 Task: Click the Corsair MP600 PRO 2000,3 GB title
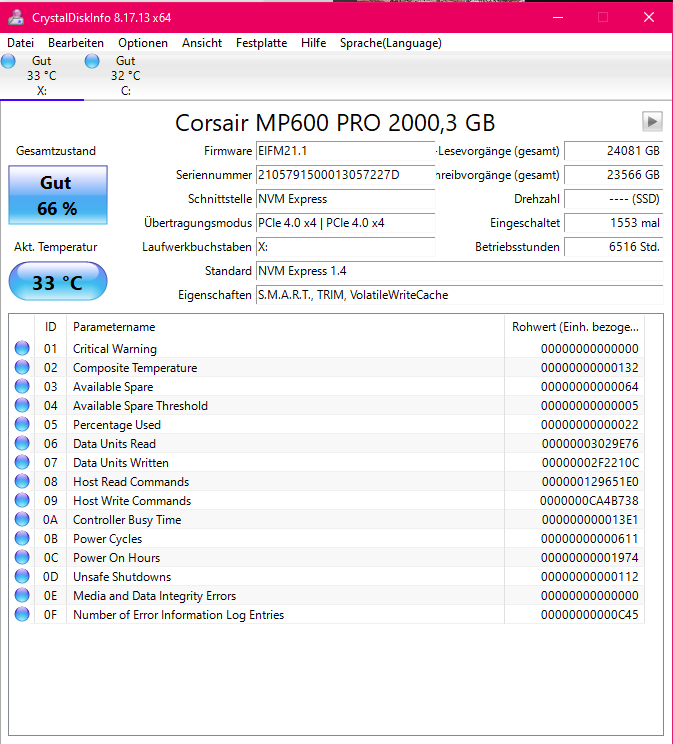pyautogui.click(x=335, y=123)
